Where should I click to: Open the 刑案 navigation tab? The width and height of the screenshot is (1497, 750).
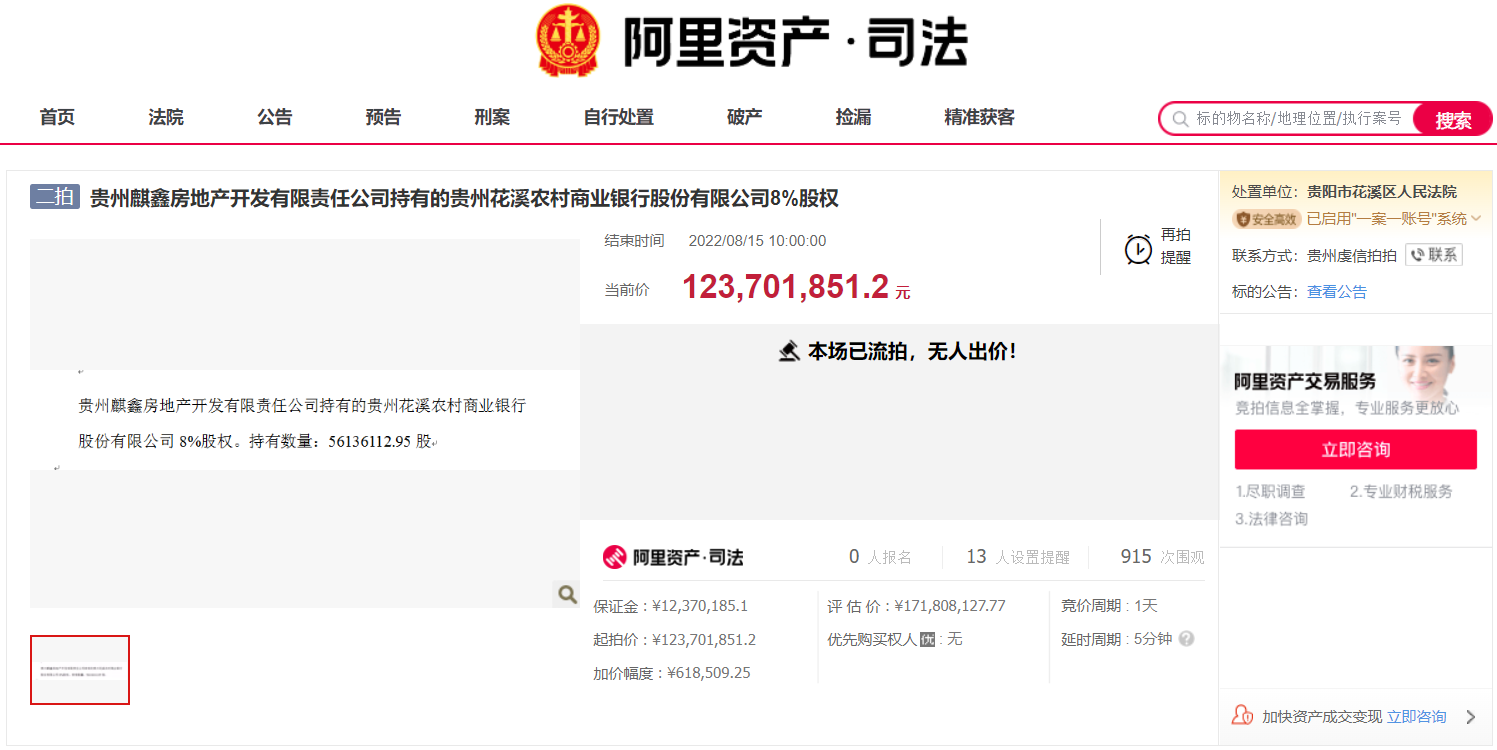coord(492,117)
